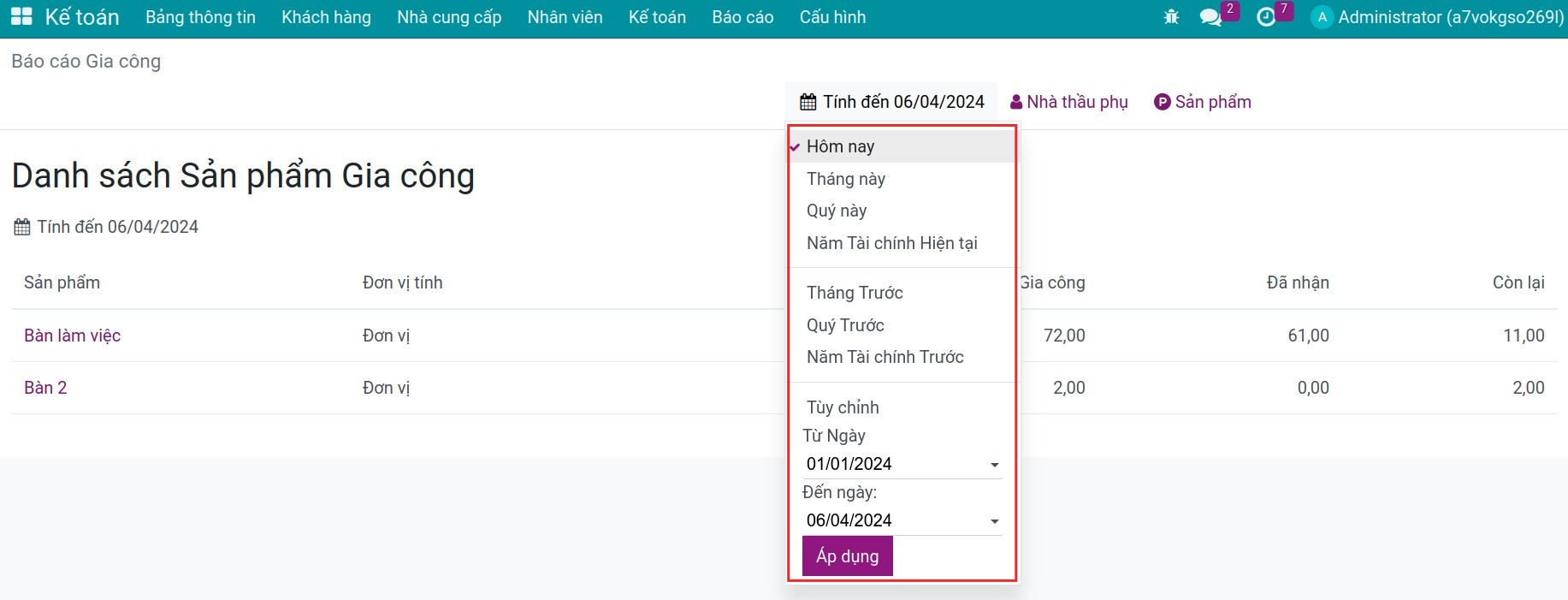Open the Bàn làm việc product link
The image size is (1568, 600).
(x=72, y=336)
